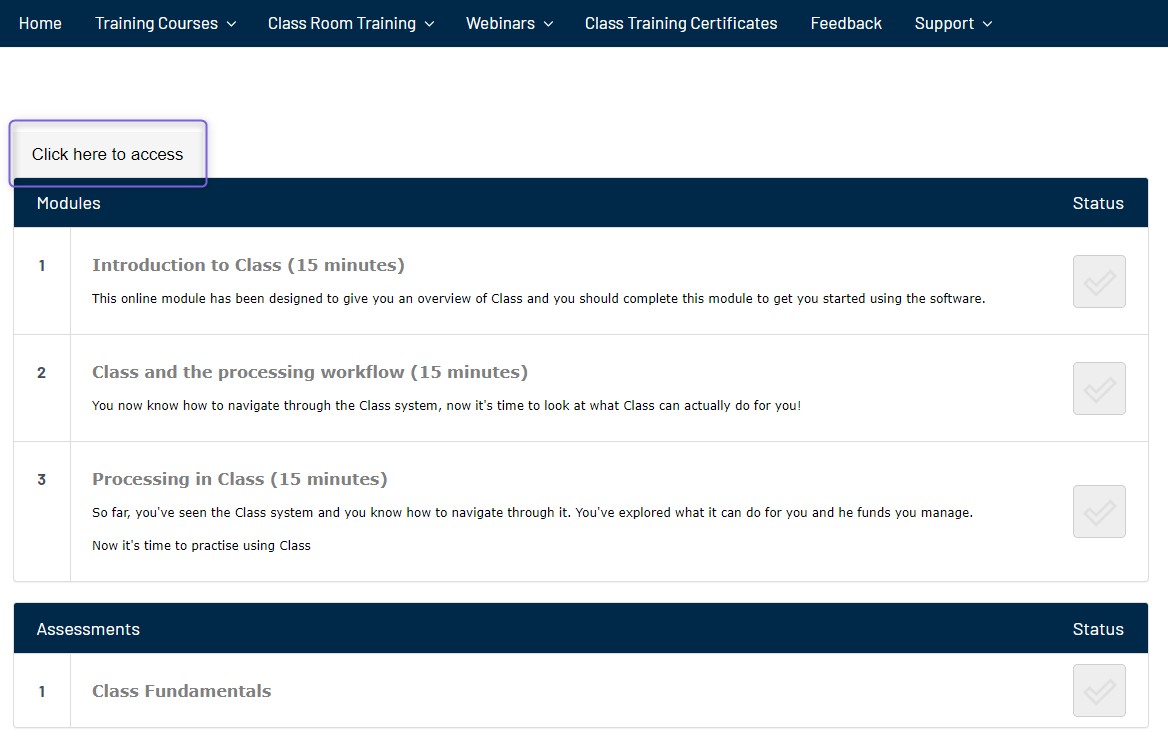Image resolution: width=1168 pixels, height=755 pixels.
Task: Click the Class Fundamentals assessment status checkmark
Action: (1099, 690)
